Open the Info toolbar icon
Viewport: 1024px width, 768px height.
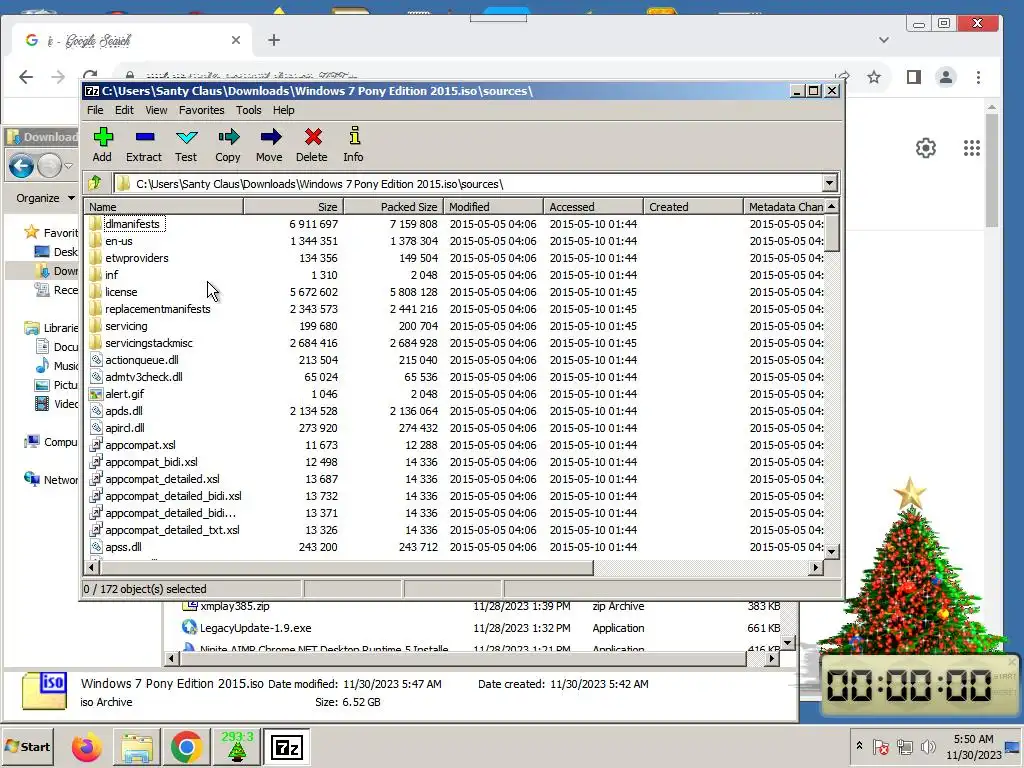point(354,144)
